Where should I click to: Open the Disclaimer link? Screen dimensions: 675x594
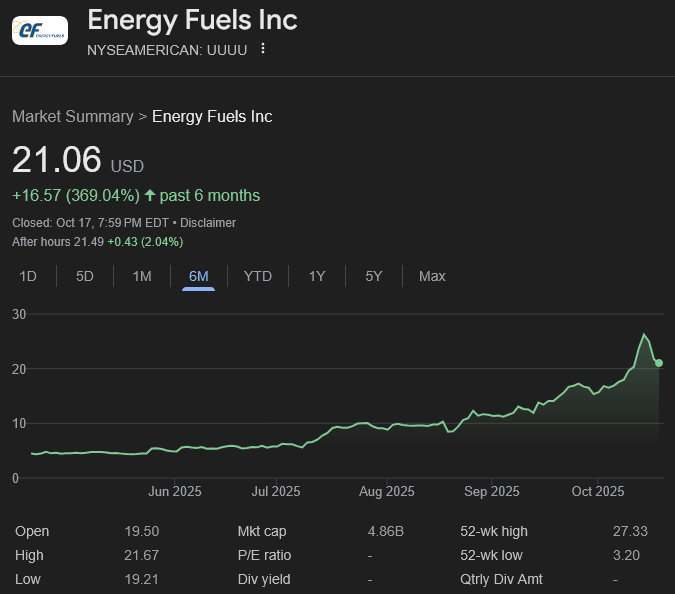coord(208,223)
